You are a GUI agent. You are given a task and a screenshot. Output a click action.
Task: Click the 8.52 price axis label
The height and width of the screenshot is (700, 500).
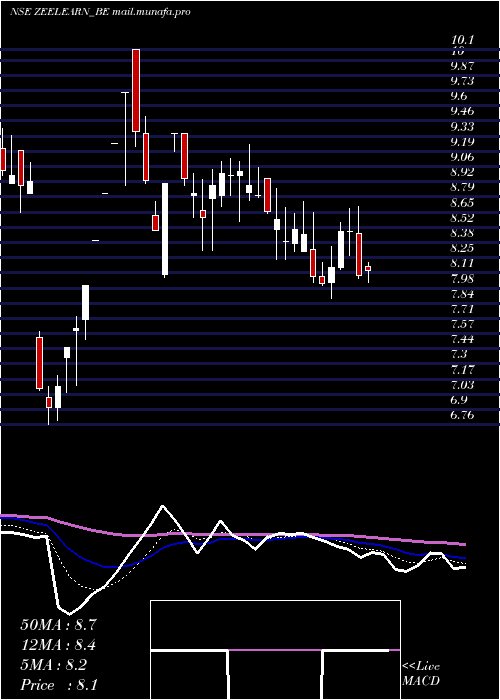(462, 218)
